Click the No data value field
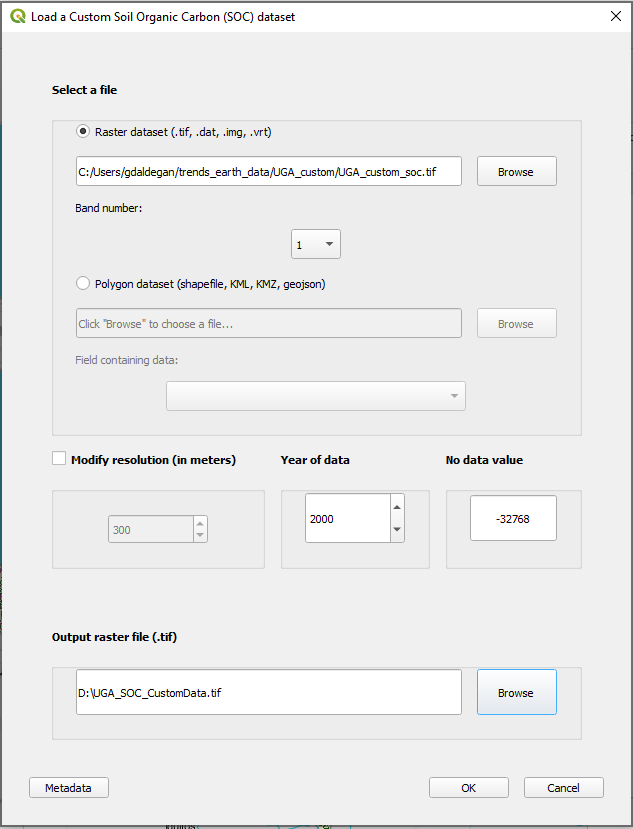The image size is (633, 829). [x=513, y=519]
